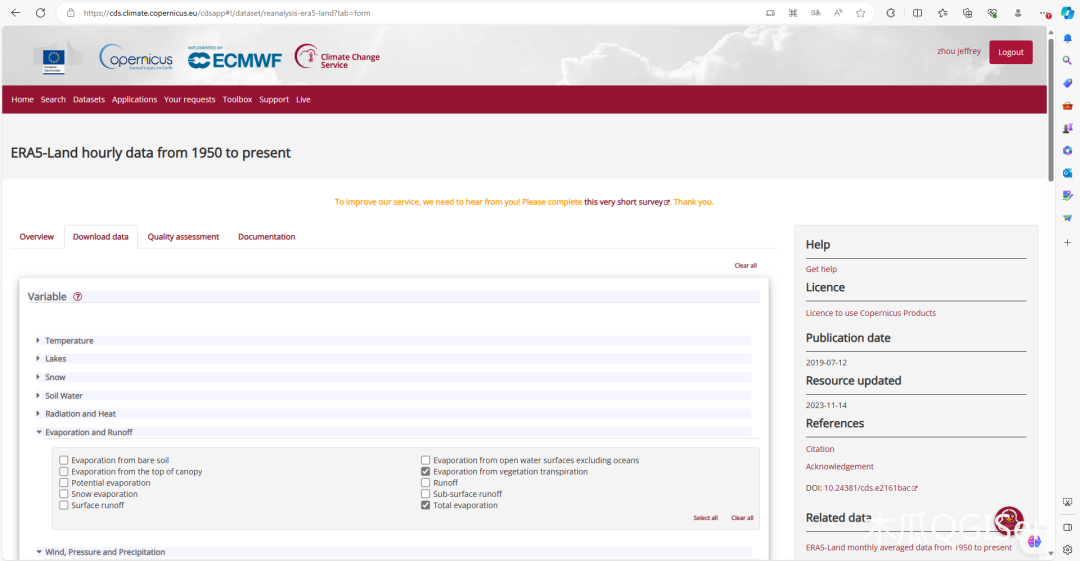Open the sidebar shopping tag icon
The image size is (1080, 561).
coord(1068,83)
